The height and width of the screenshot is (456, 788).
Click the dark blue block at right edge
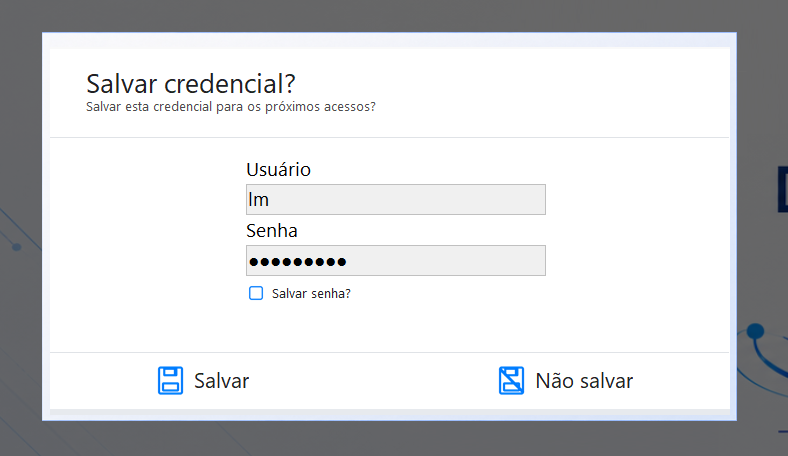[782, 189]
